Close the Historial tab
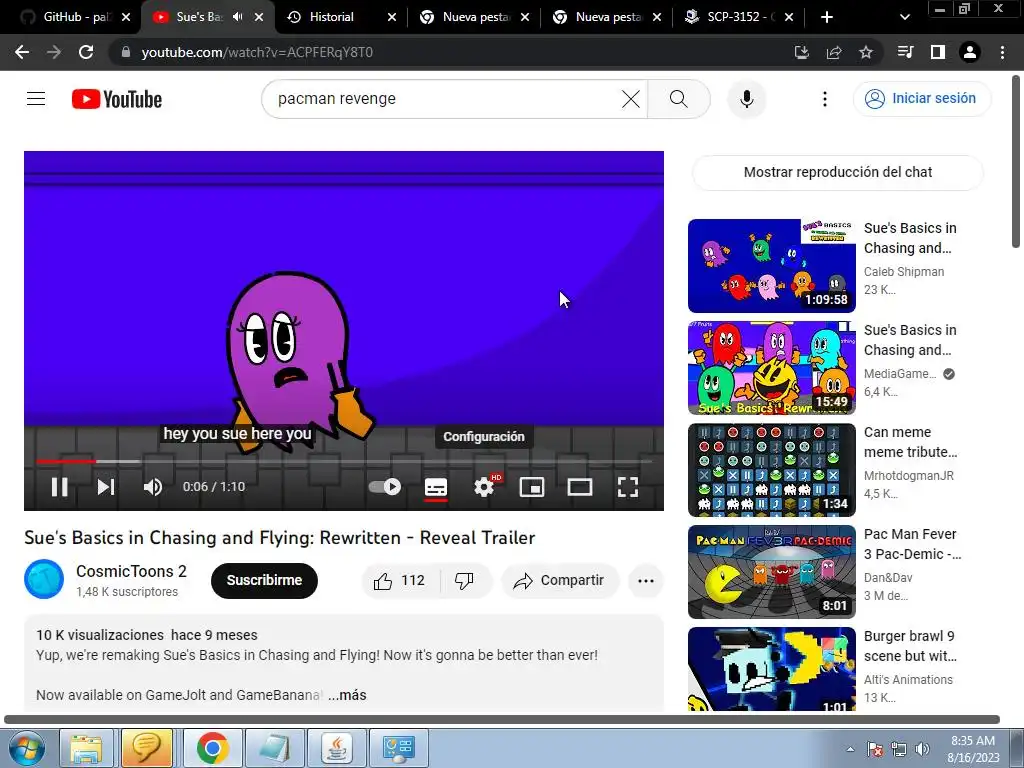Screen dimensions: 1024x768 (392, 17)
